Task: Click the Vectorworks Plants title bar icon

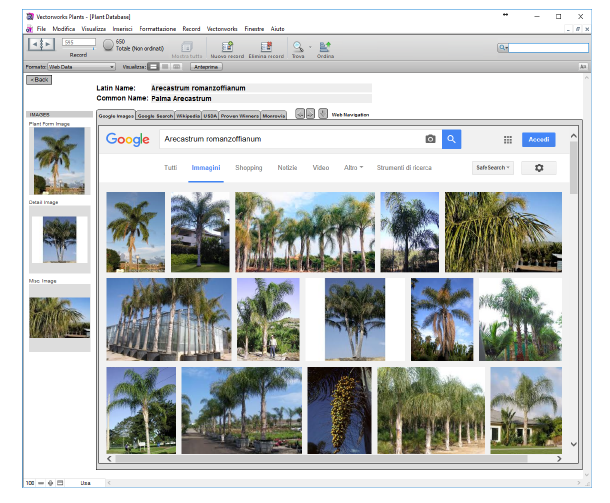Action: pos(30,16)
